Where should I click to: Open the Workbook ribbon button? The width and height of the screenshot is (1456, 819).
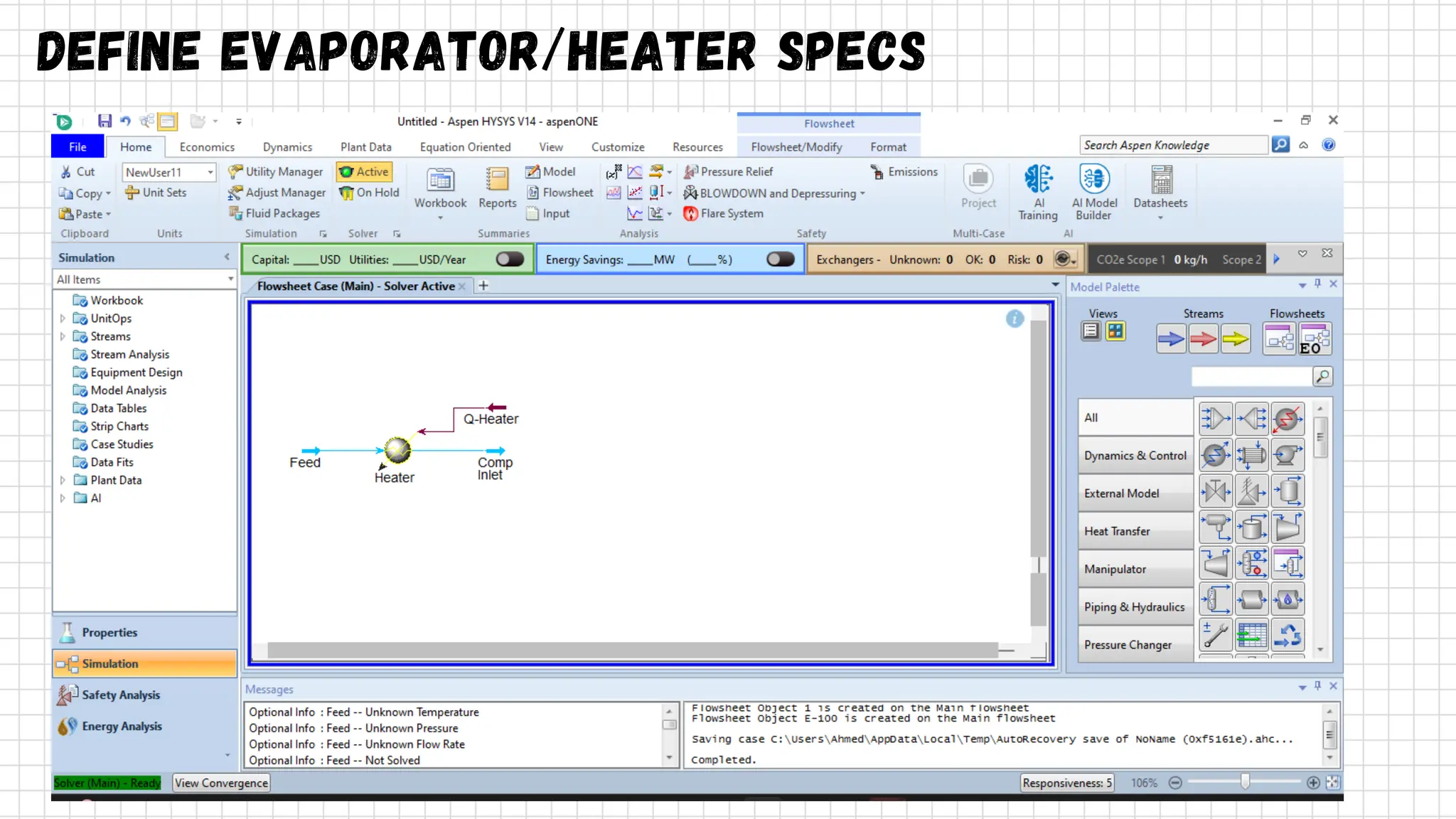(441, 193)
